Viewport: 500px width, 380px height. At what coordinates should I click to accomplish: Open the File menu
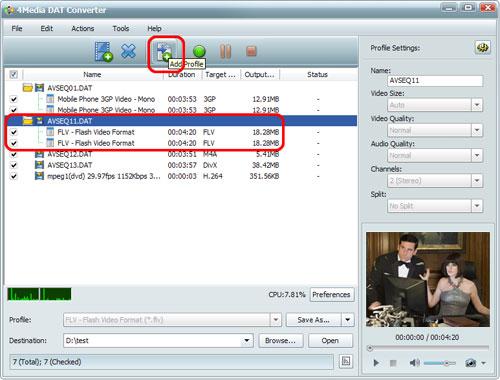pyautogui.click(x=17, y=29)
